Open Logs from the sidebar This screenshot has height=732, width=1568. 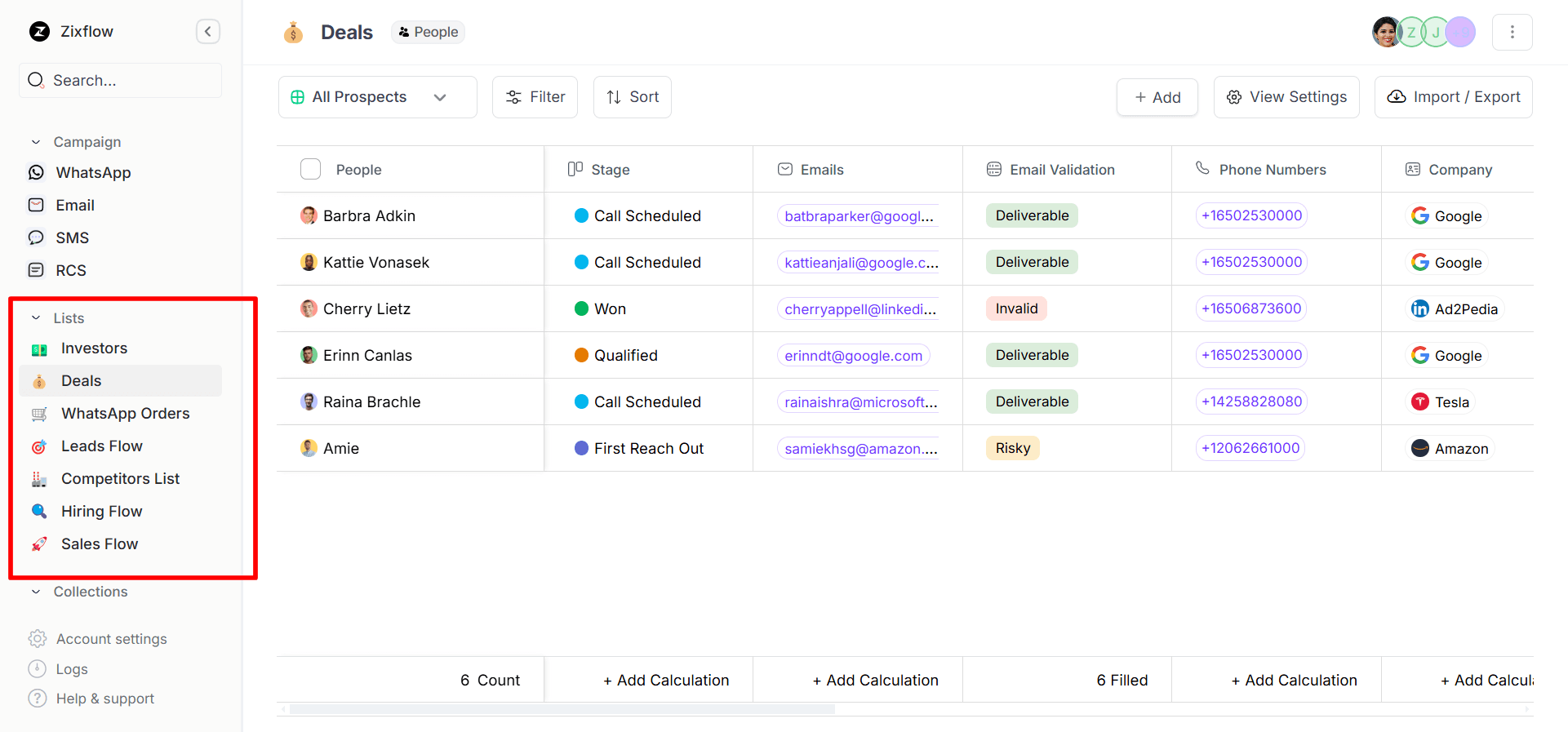(x=71, y=669)
